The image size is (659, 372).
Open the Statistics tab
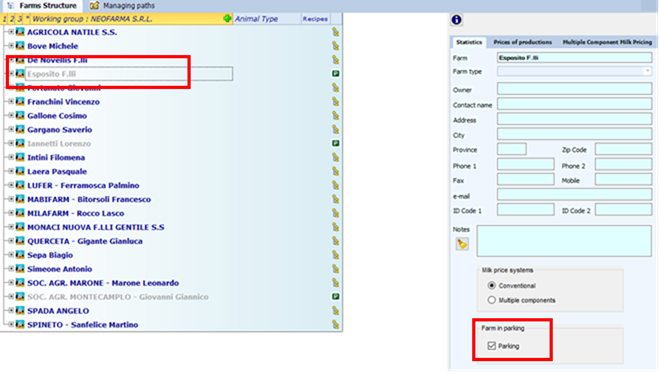(469, 42)
